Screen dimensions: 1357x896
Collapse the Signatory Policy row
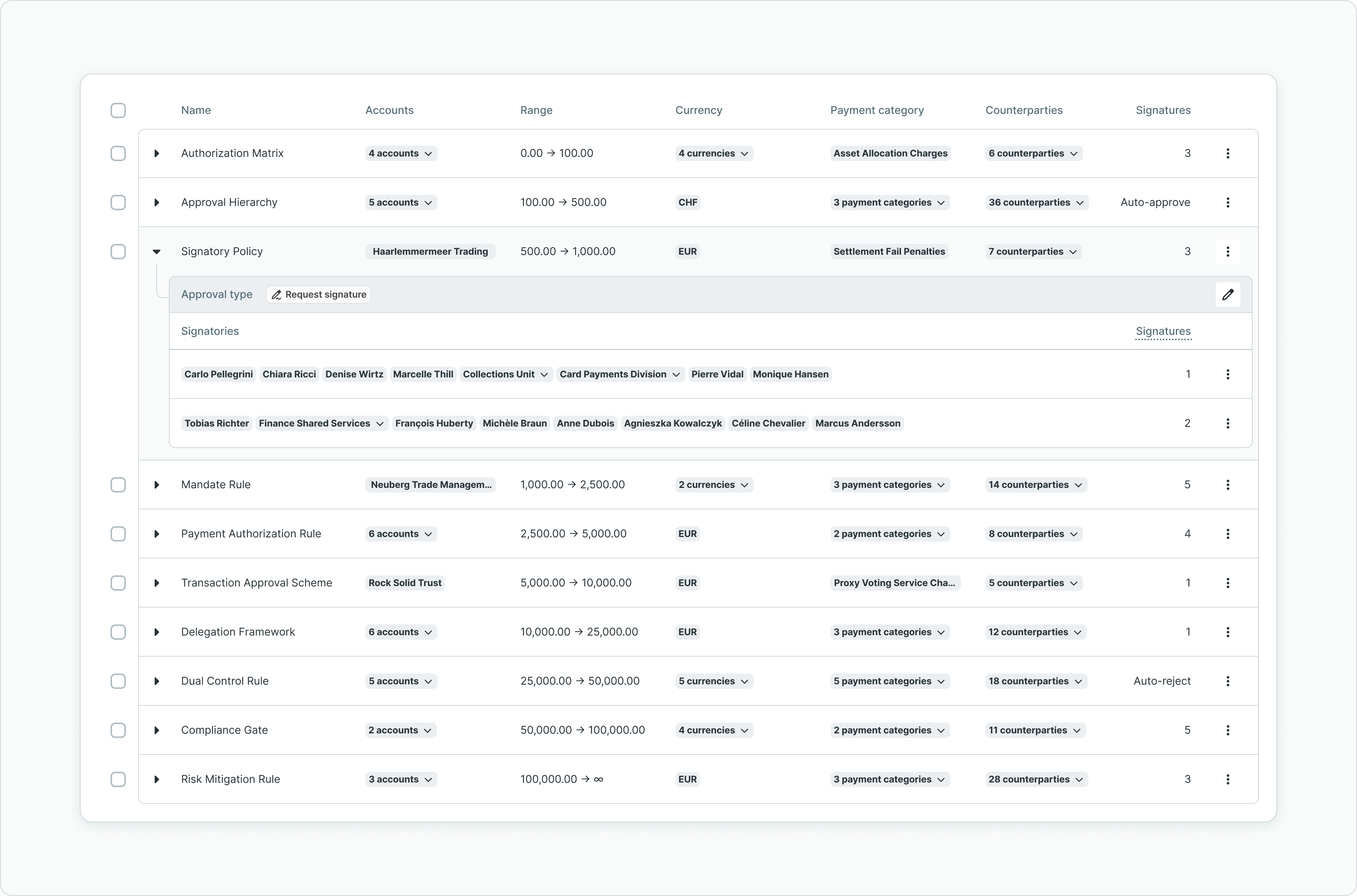point(156,252)
